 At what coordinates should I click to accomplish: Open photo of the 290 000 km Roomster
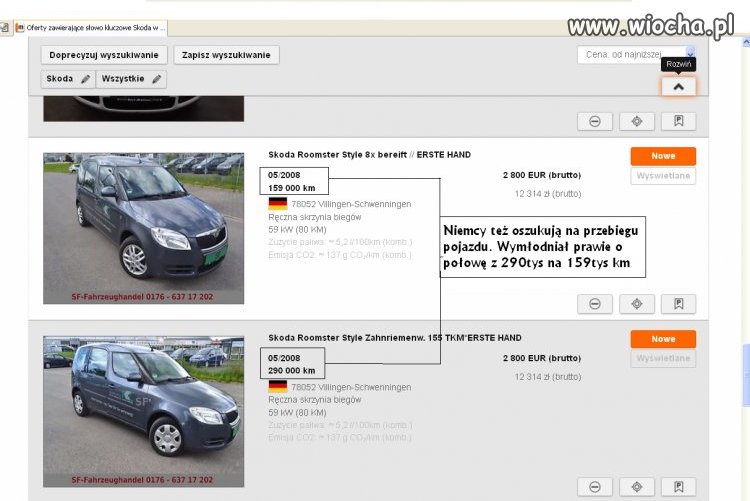point(143,412)
